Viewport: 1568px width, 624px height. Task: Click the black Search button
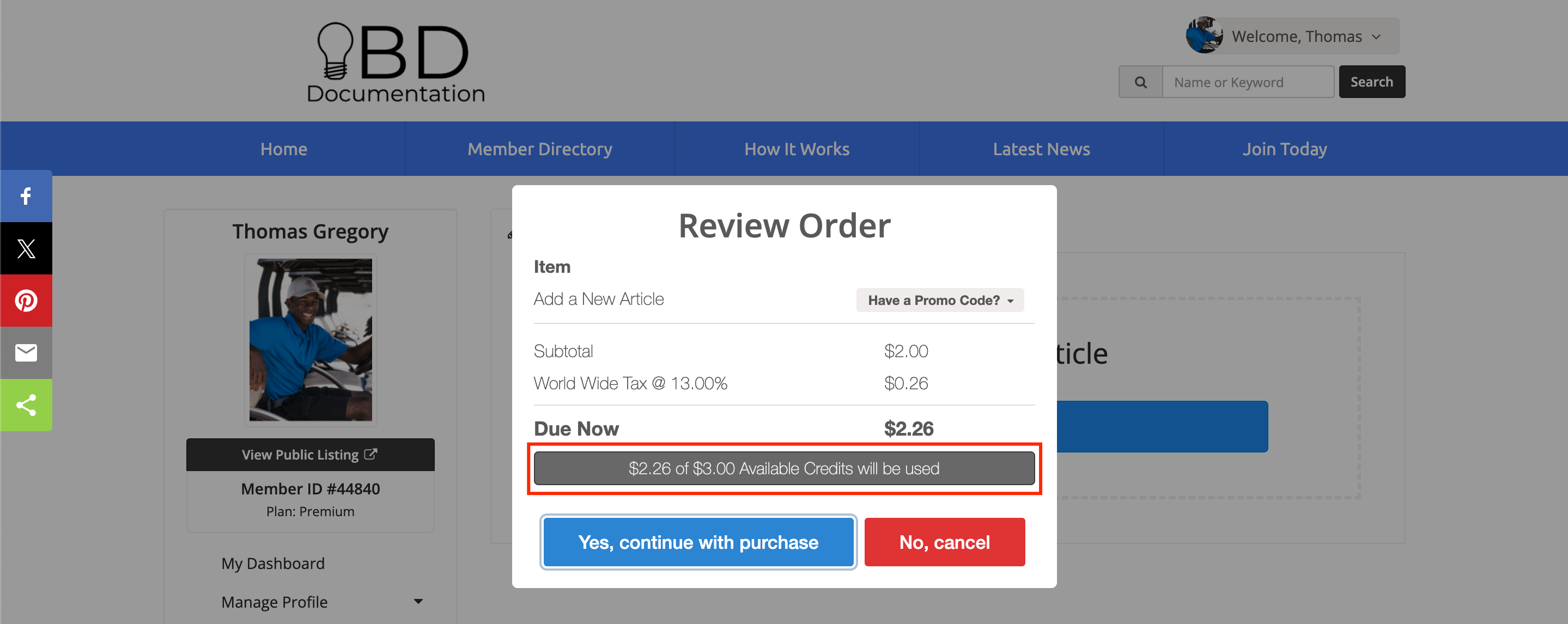[1371, 82]
